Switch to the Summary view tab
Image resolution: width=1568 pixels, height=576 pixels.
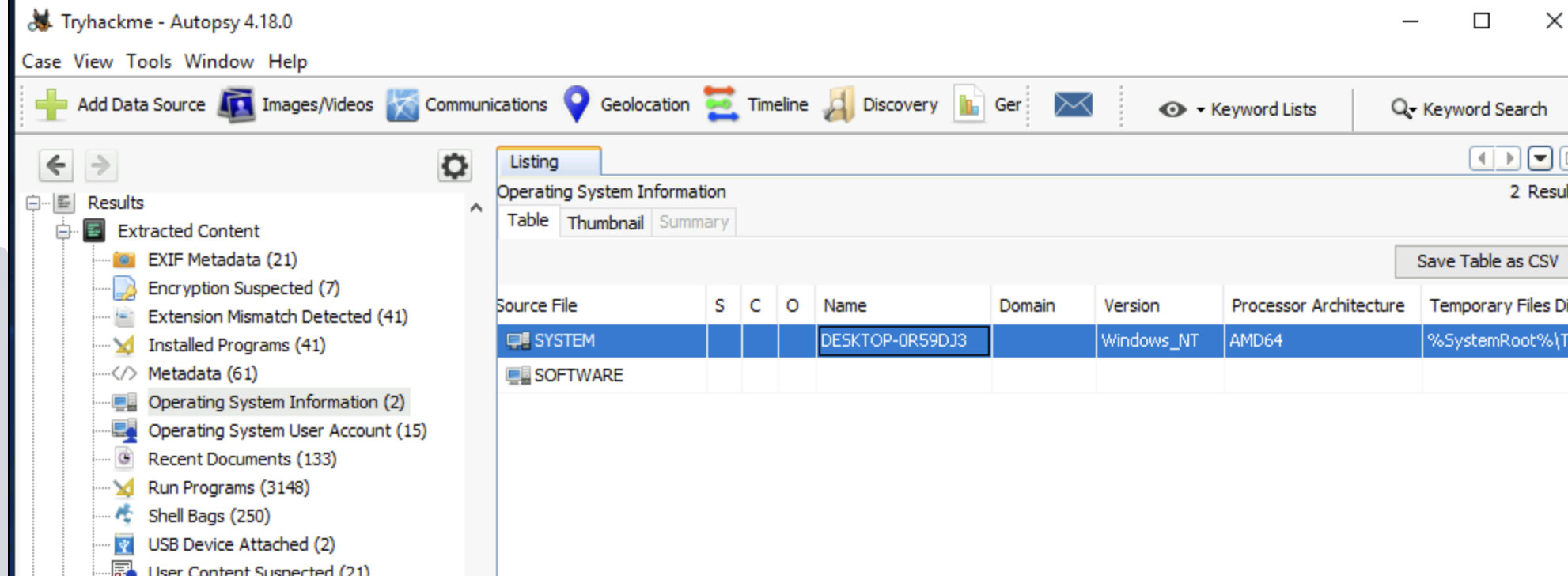694,222
